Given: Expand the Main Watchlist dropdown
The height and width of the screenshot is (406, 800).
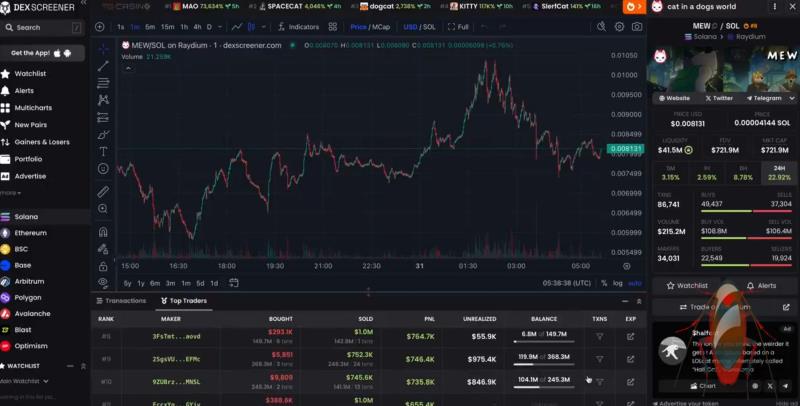Looking at the screenshot, I should (25, 381).
